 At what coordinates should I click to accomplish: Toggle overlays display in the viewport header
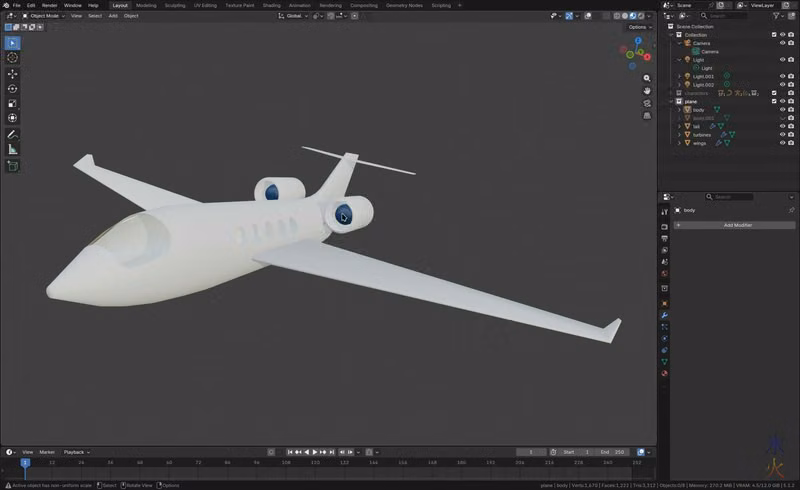(588, 16)
